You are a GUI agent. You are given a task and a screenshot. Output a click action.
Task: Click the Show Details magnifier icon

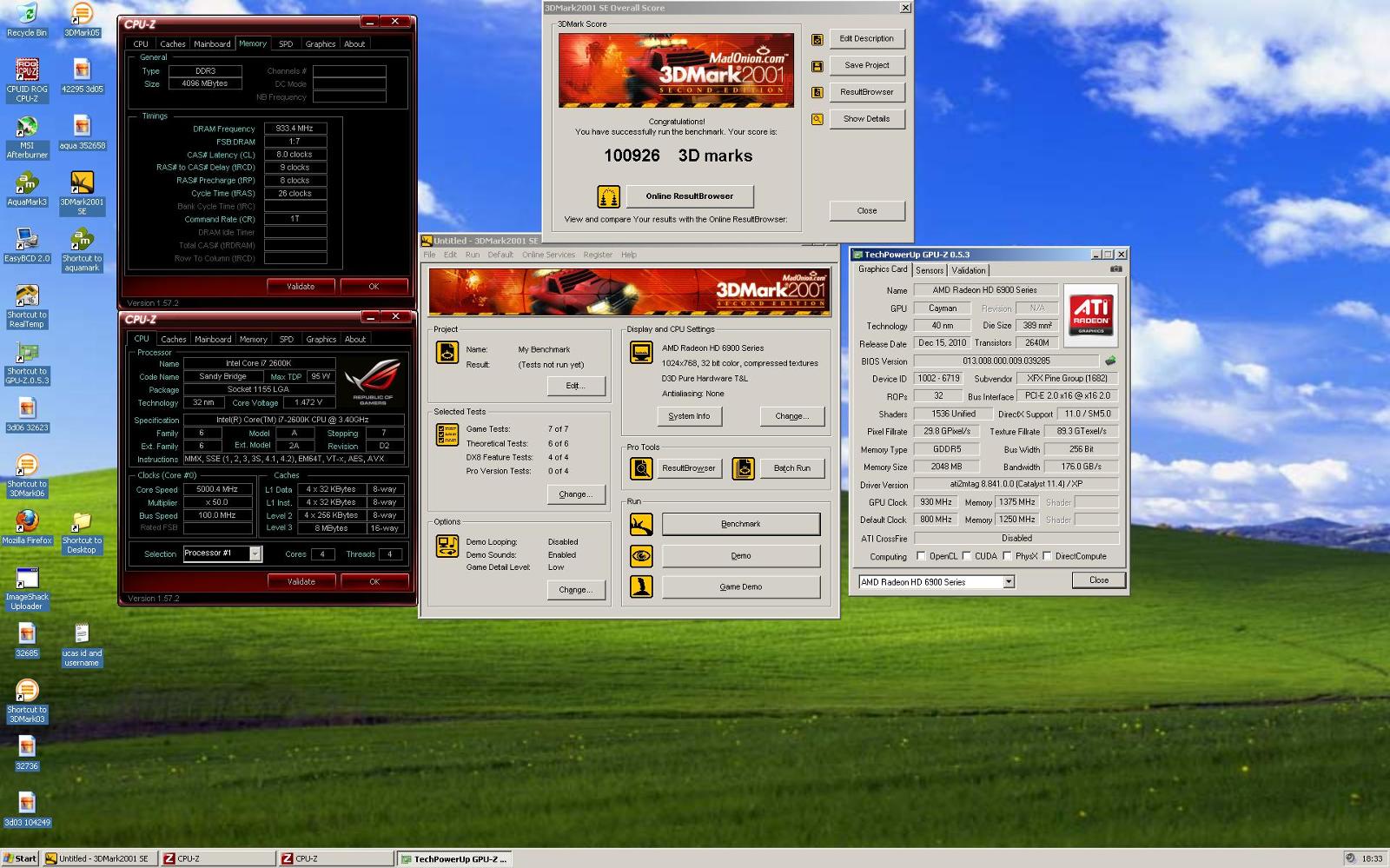(x=817, y=119)
